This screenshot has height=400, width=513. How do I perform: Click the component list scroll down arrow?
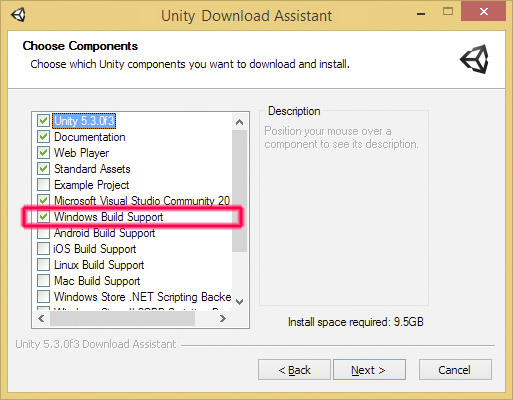(239, 302)
